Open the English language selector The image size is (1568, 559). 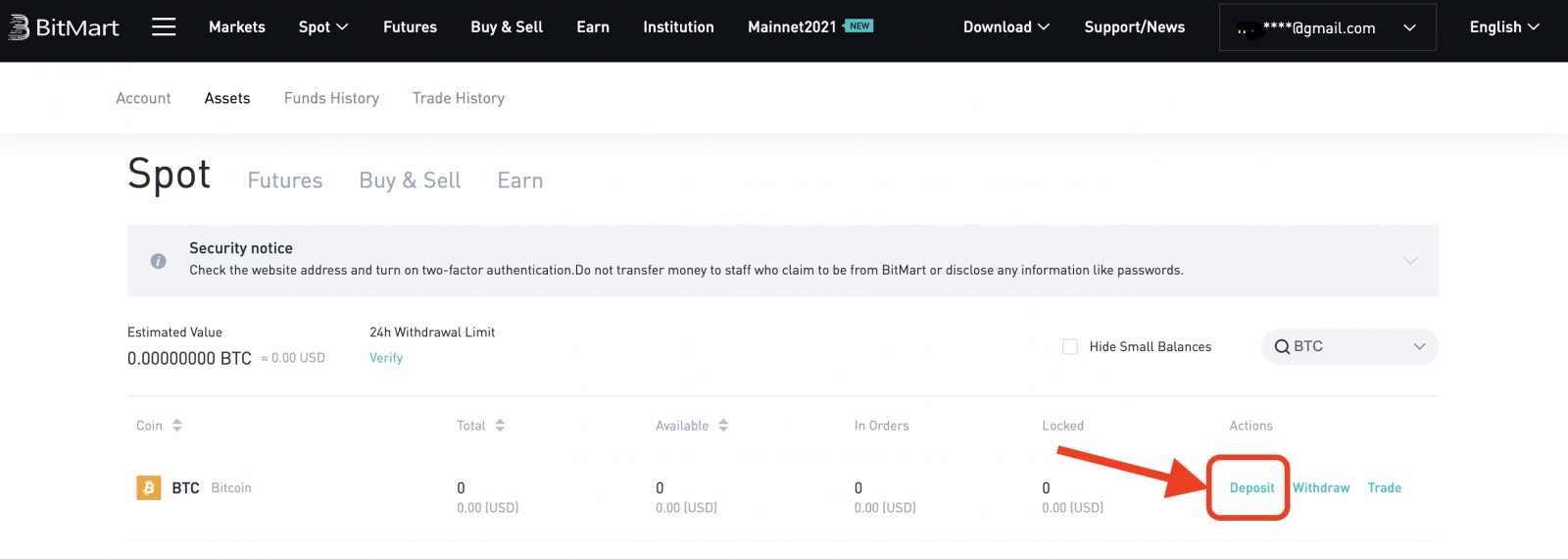click(1503, 27)
